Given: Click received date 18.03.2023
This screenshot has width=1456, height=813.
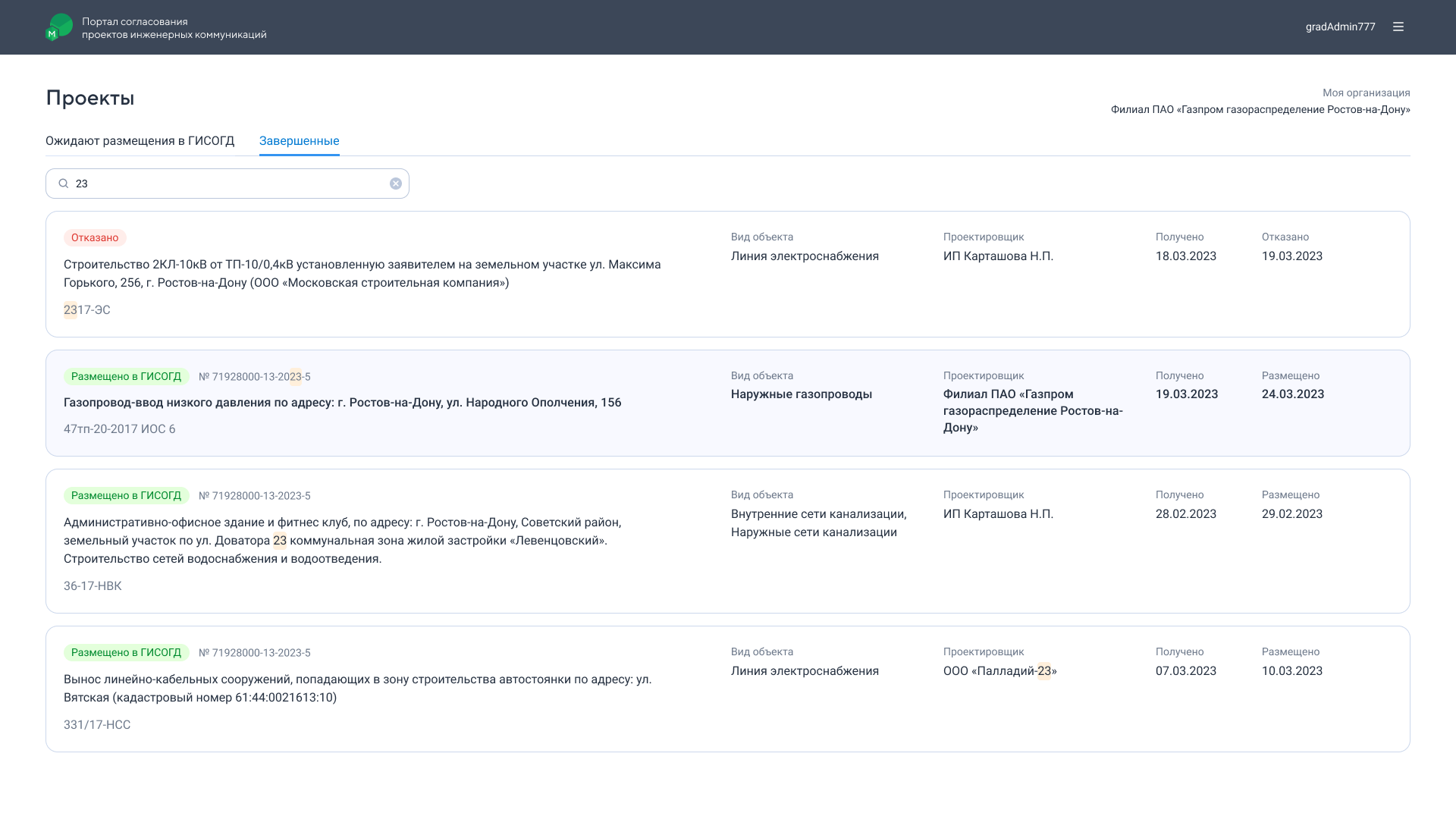Looking at the screenshot, I should tap(1186, 256).
